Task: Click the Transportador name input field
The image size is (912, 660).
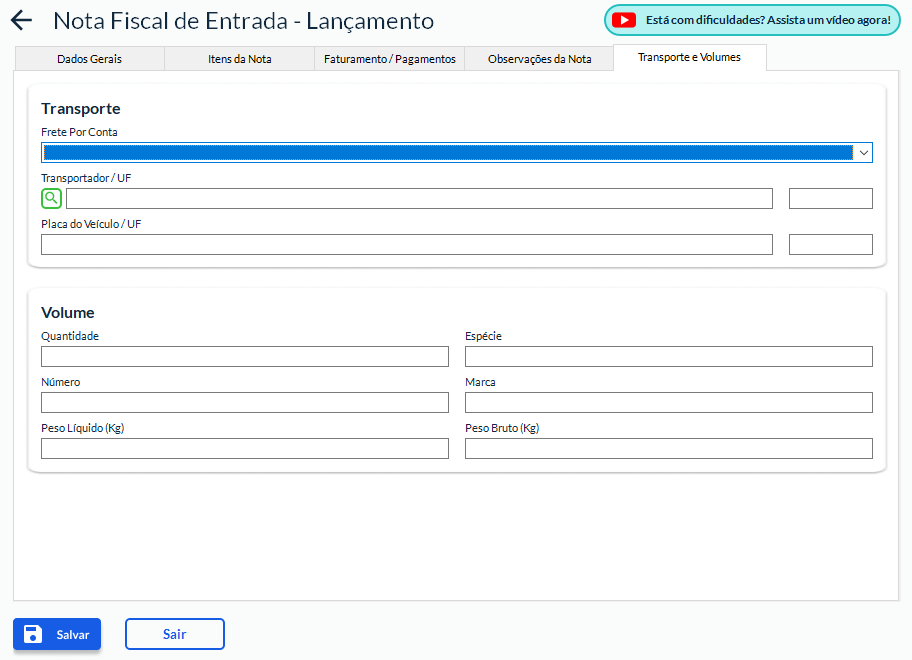Action: (419, 198)
